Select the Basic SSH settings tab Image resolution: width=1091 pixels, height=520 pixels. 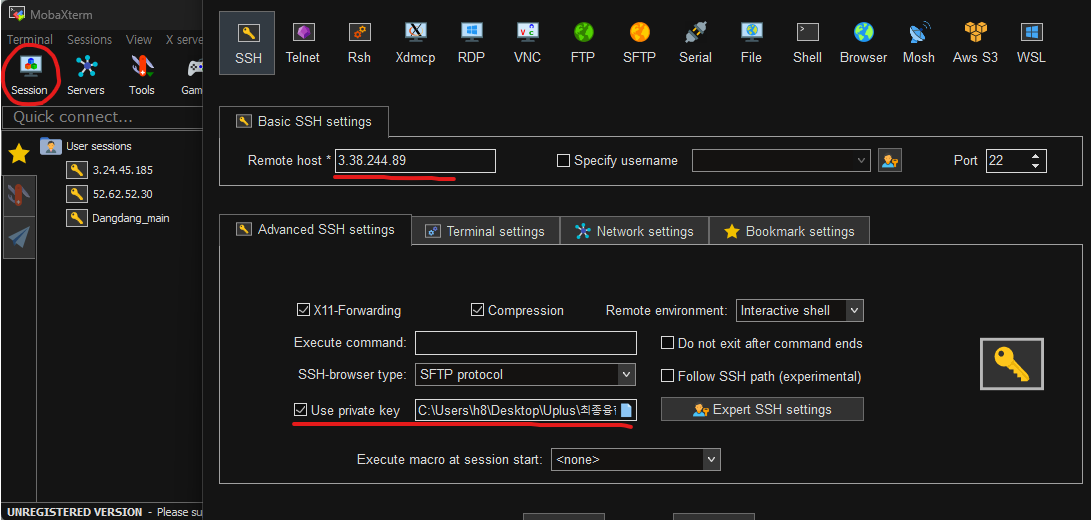[x=304, y=121]
